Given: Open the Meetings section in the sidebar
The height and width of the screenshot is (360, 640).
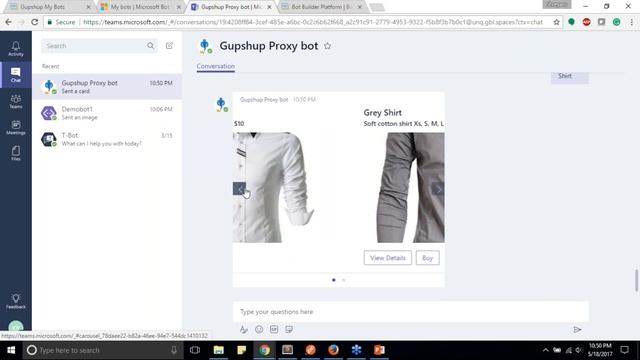Looking at the screenshot, I should (x=16, y=127).
